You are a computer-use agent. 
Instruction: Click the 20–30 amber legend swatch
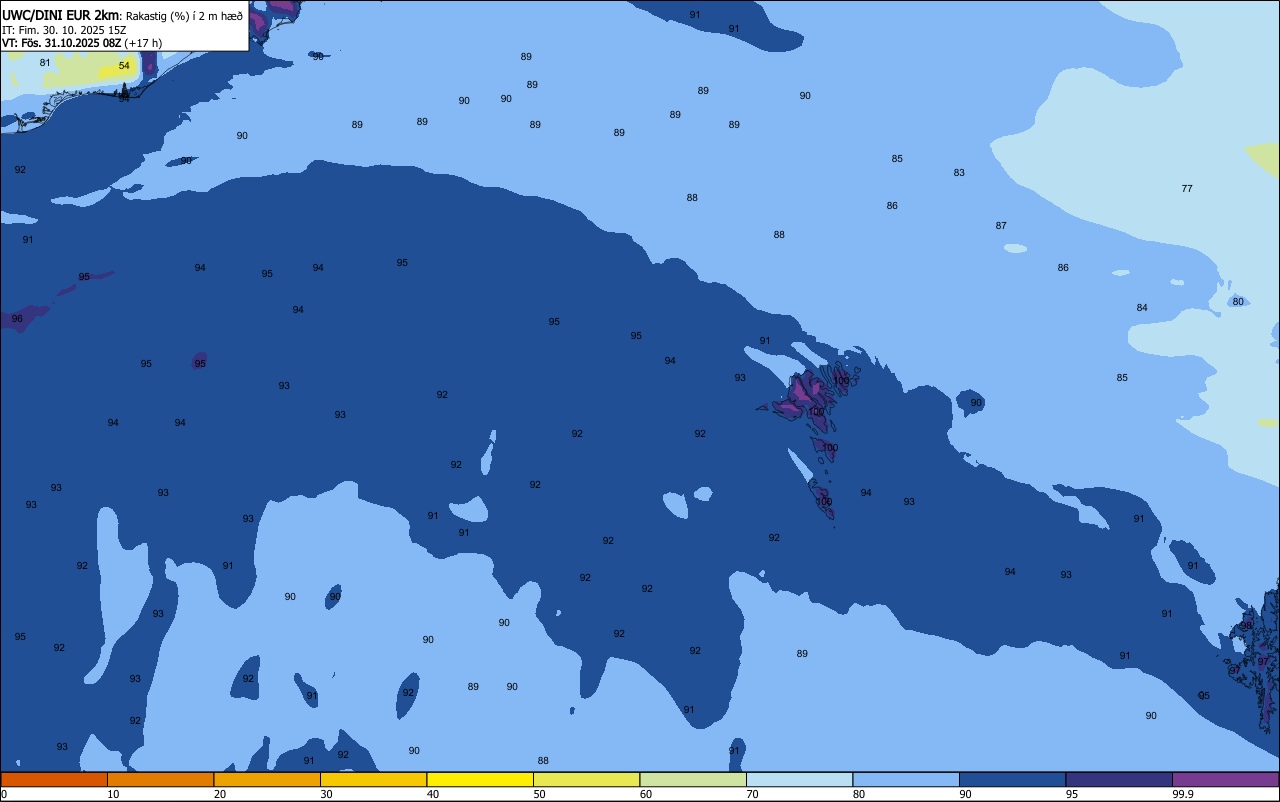(x=267, y=779)
